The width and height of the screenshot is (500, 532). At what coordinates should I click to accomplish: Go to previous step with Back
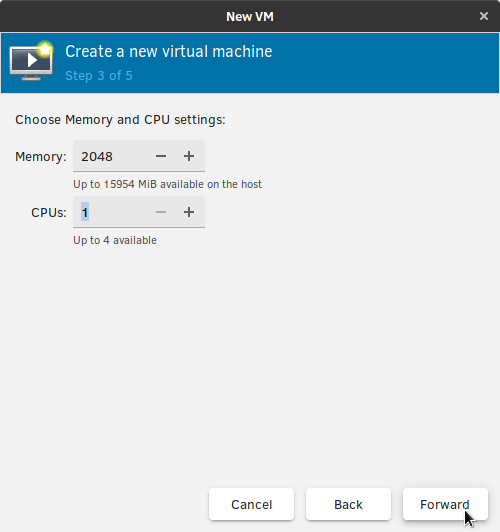[x=348, y=504]
